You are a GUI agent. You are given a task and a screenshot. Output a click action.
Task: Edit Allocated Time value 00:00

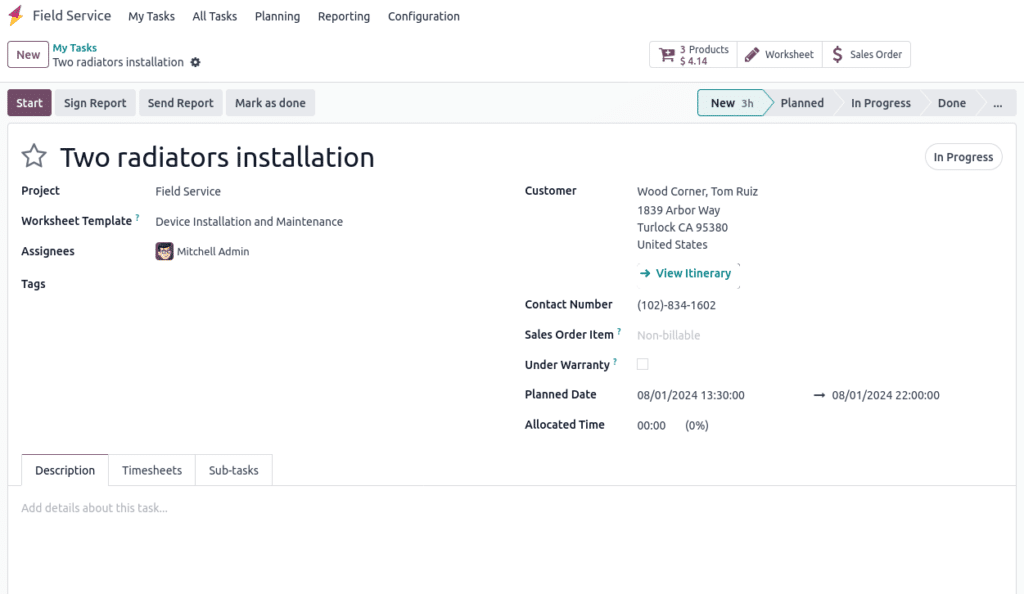(x=651, y=426)
